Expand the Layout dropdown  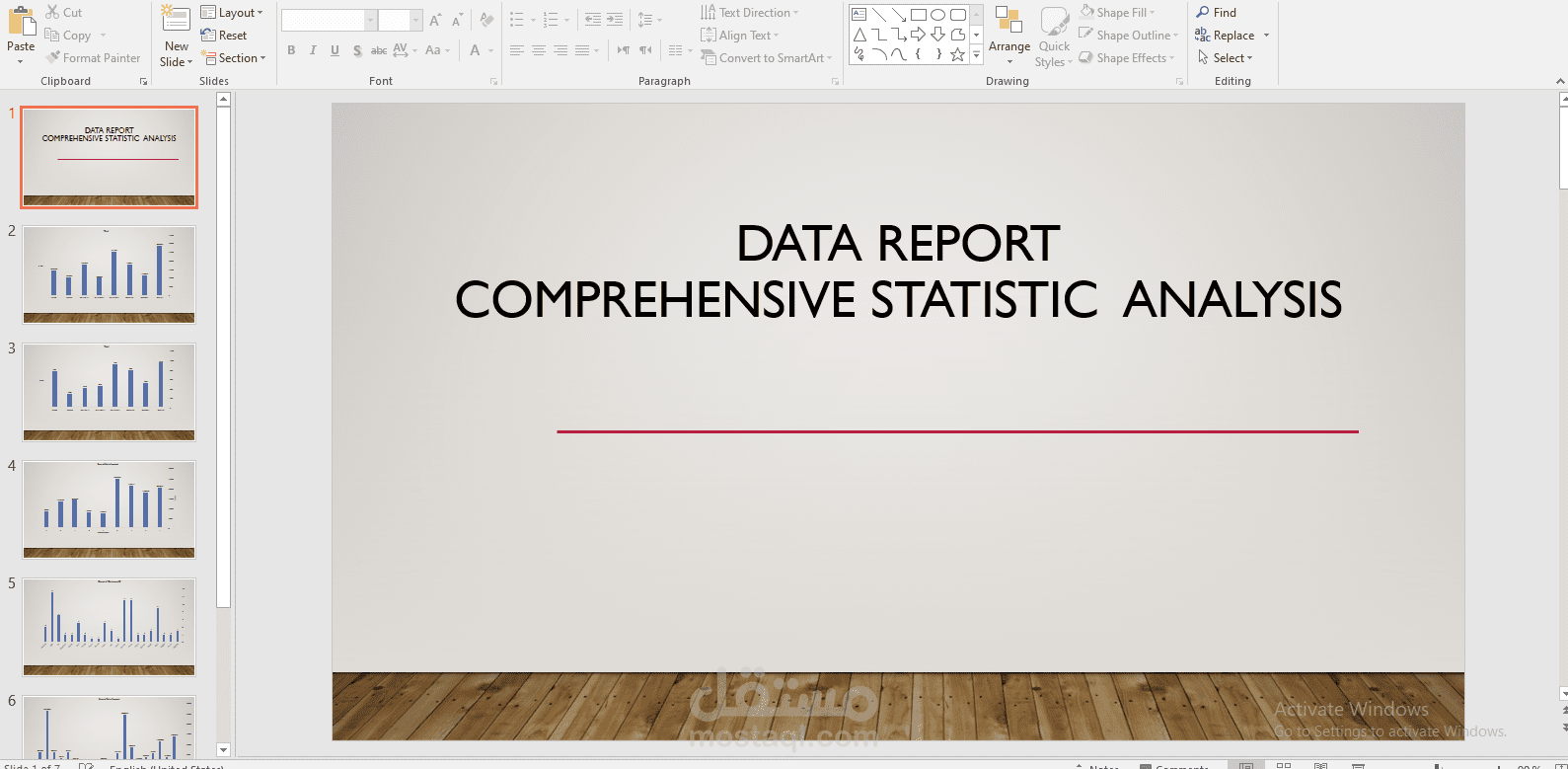(x=232, y=13)
